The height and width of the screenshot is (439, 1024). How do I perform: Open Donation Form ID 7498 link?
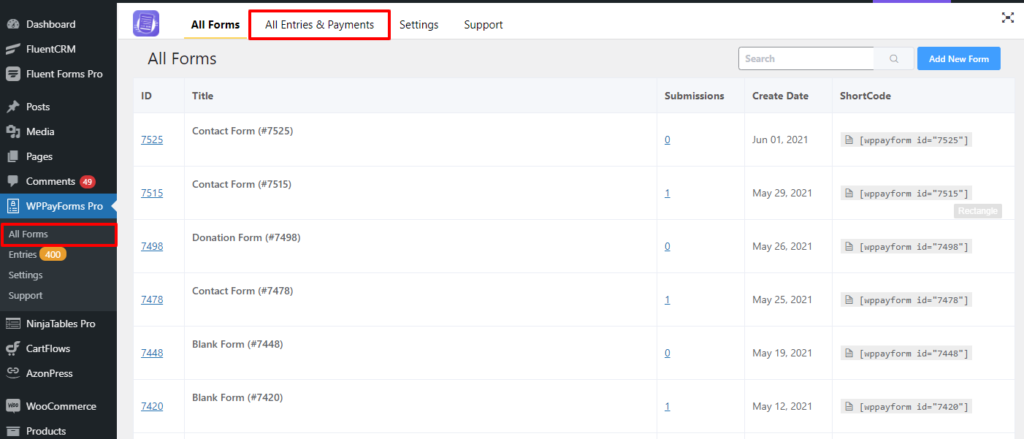tap(151, 247)
